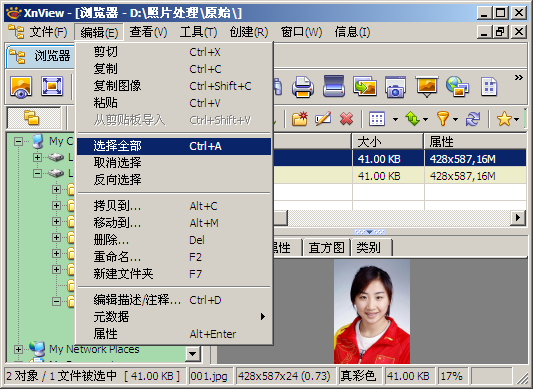Choose 复制图像 menu entry

click(174, 86)
